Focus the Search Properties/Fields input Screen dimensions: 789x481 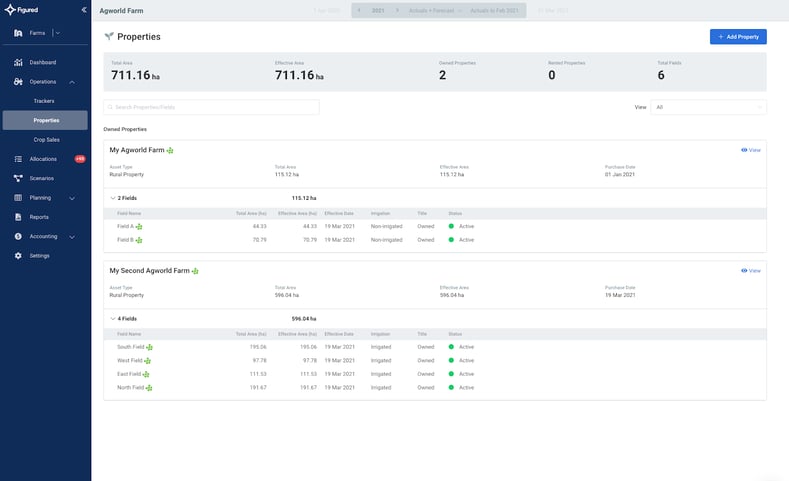[x=211, y=107]
